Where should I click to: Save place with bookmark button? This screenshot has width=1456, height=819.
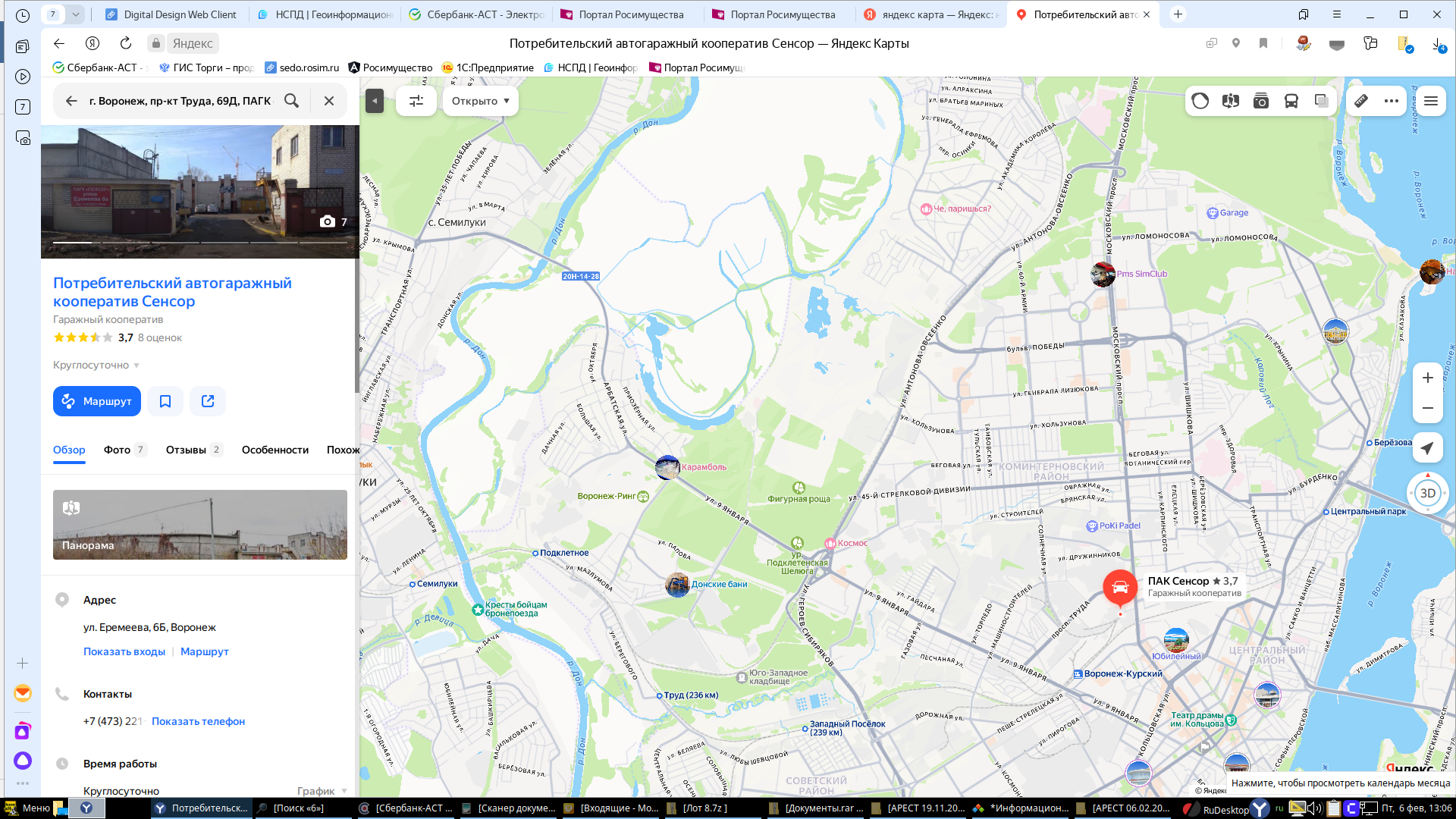point(165,401)
